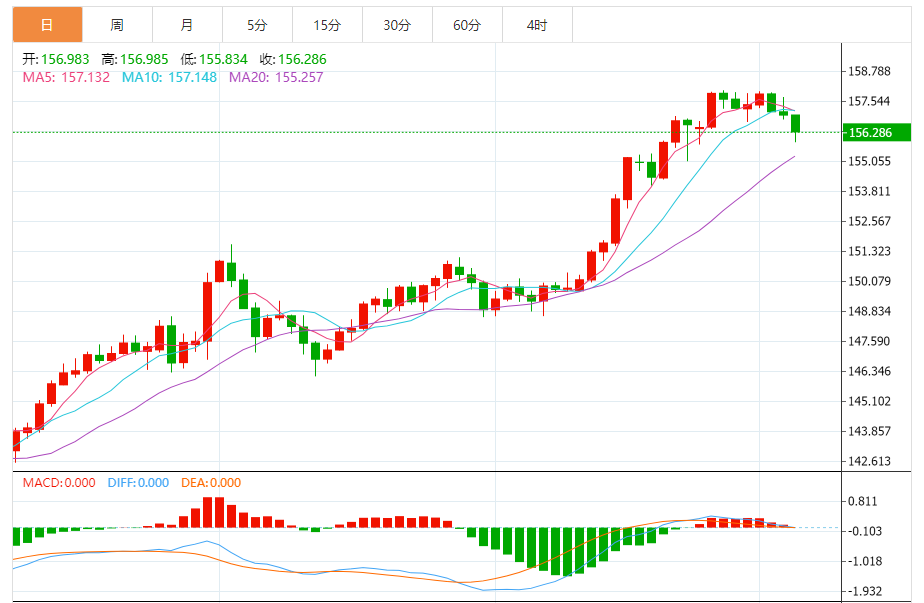The width and height of the screenshot is (924, 603).
Task: Click the green current price label 156.286
Action: [x=877, y=133]
